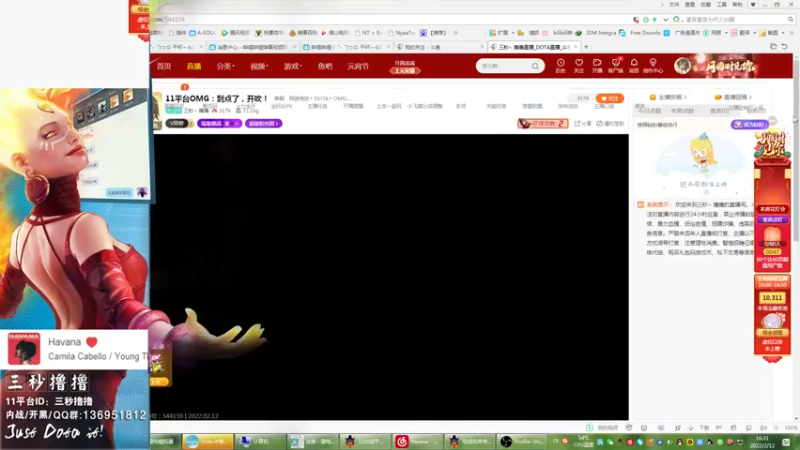The height and width of the screenshot is (450, 800).
Task: Open the 元宵节 tab in the navigation
Action: pos(358,66)
